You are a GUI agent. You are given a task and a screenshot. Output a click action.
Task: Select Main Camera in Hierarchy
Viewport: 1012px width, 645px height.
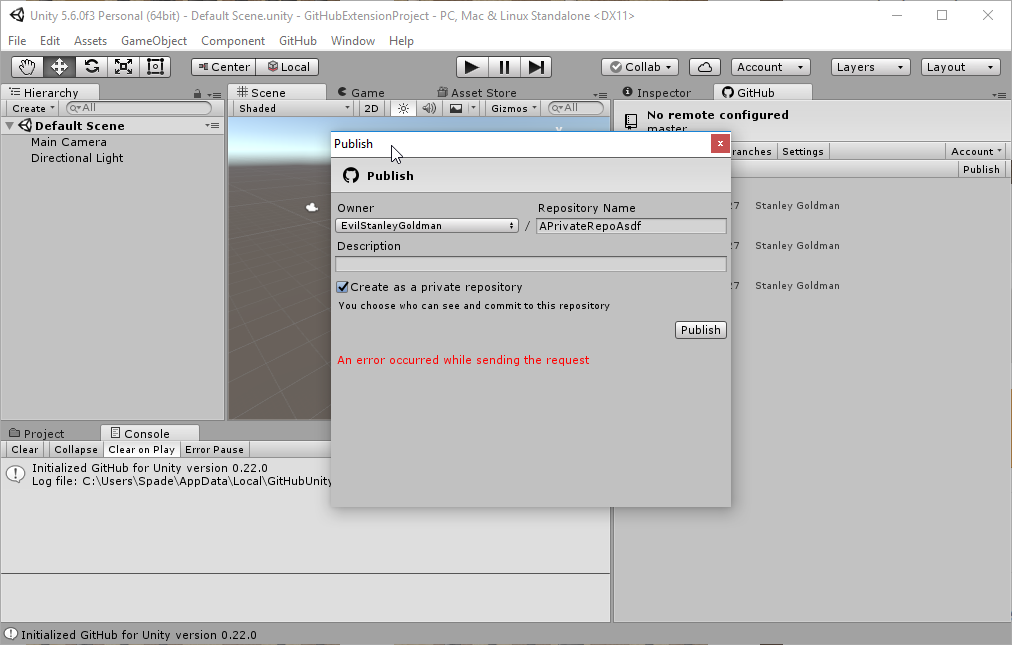[x=68, y=142]
